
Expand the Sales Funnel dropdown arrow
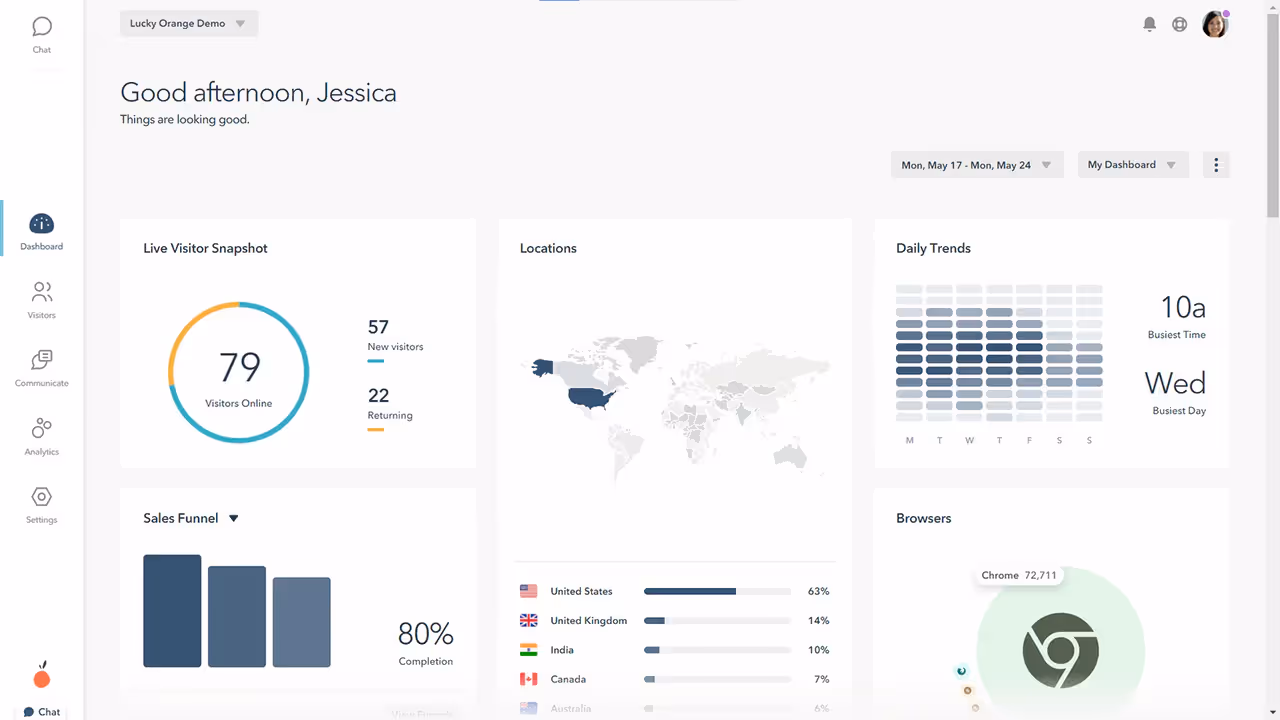pos(234,518)
